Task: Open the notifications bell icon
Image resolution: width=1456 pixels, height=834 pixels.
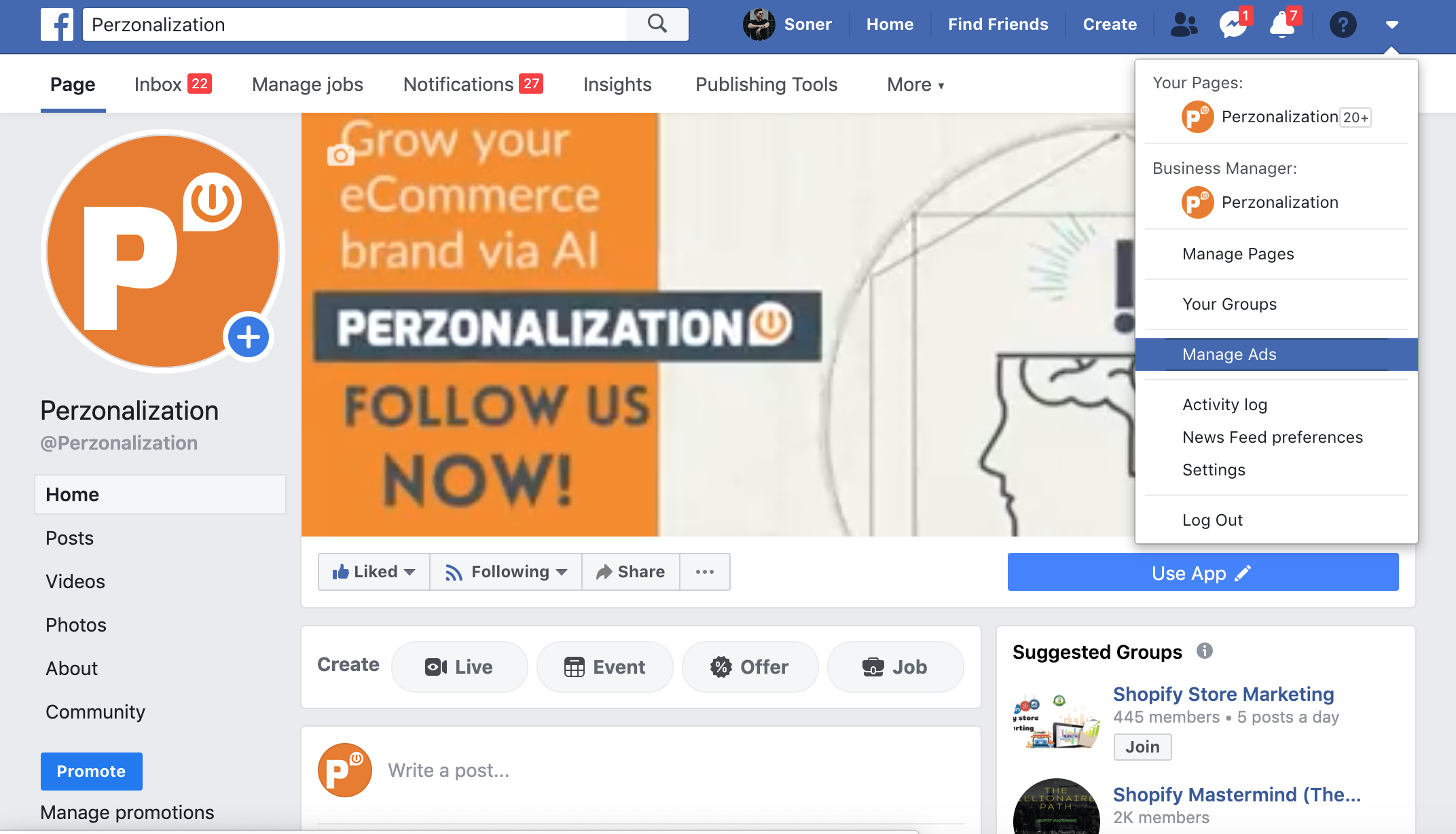Action: (1283, 24)
